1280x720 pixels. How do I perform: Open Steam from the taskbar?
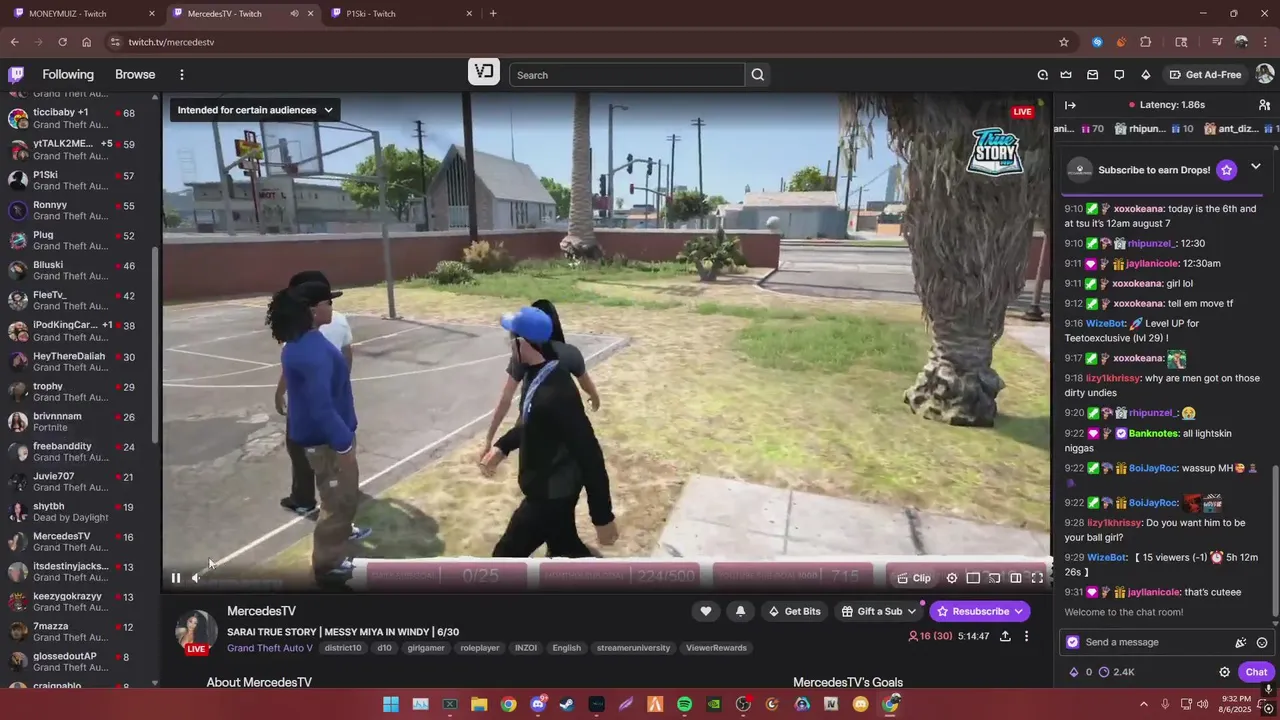[567, 704]
